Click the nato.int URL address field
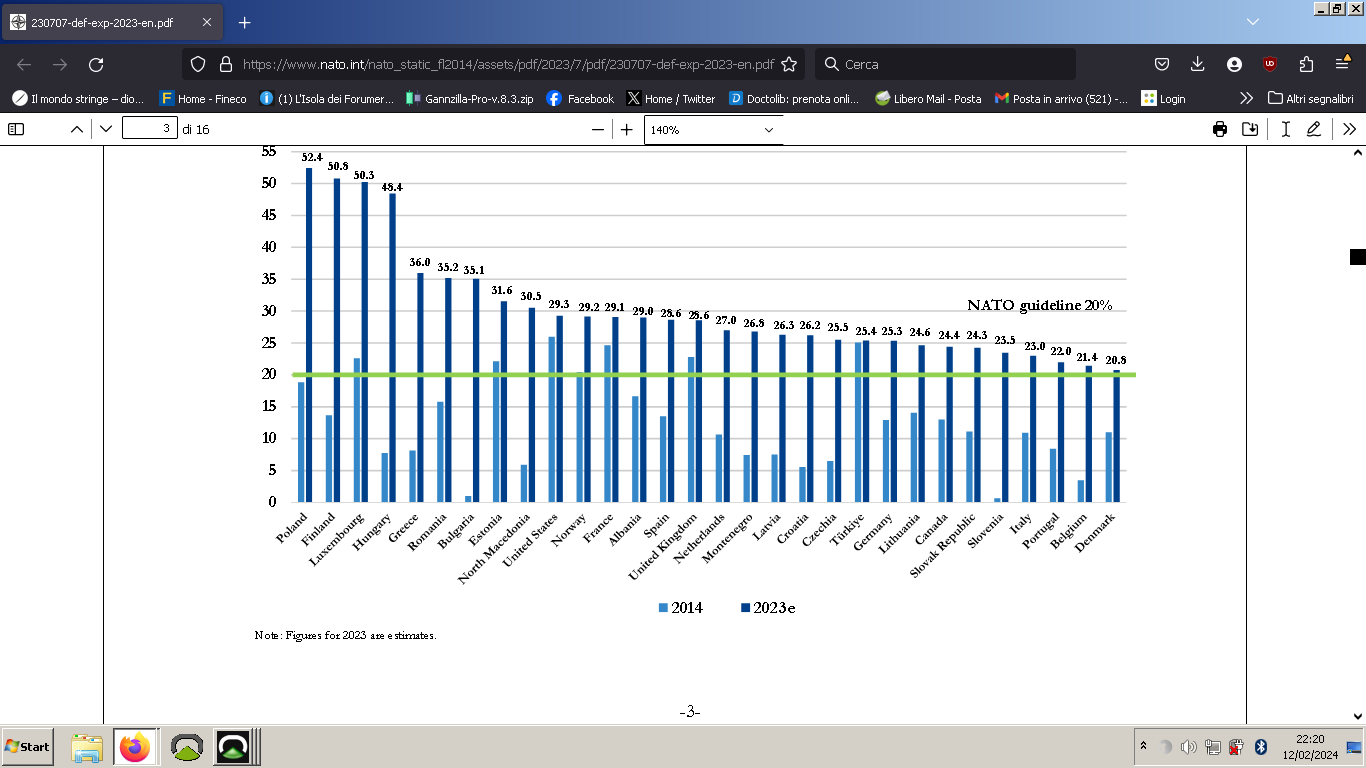This screenshot has width=1366, height=768. pos(508,64)
